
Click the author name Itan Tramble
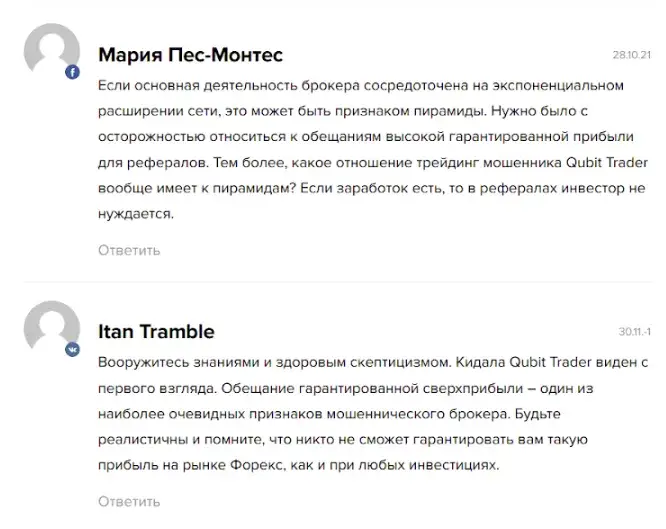click(156, 332)
